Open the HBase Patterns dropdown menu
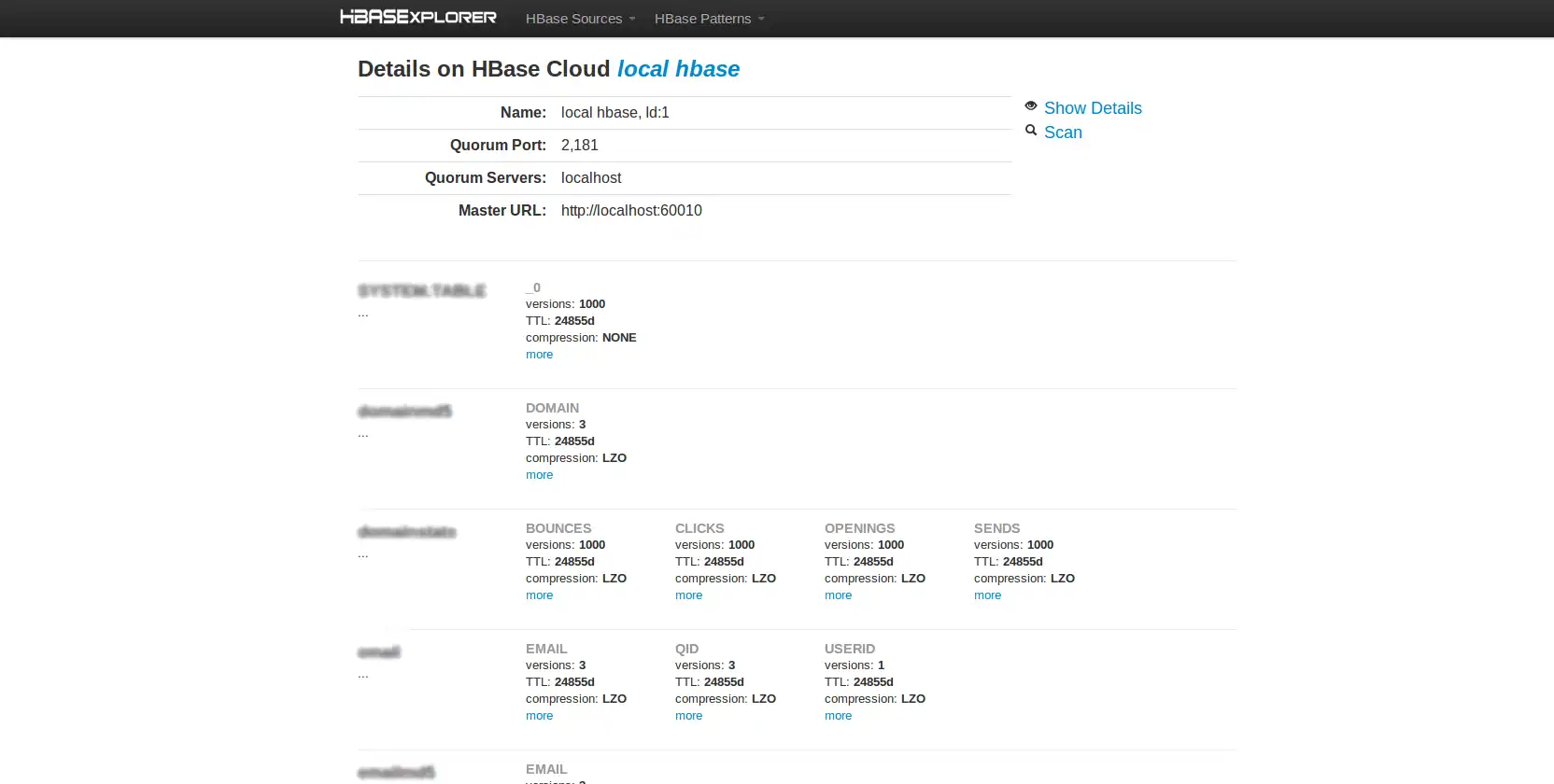Image resolution: width=1554 pixels, height=784 pixels. tap(709, 19)
